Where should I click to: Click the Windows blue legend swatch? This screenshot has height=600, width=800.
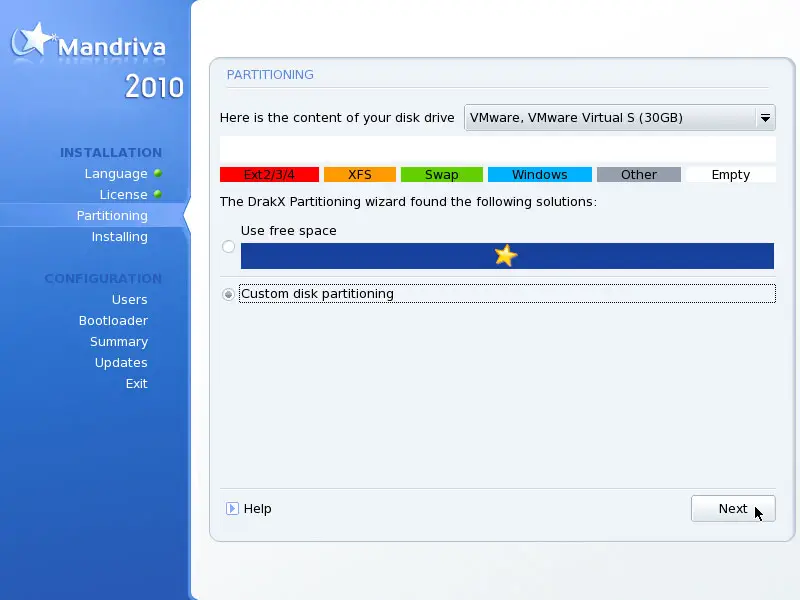(540, 174)
